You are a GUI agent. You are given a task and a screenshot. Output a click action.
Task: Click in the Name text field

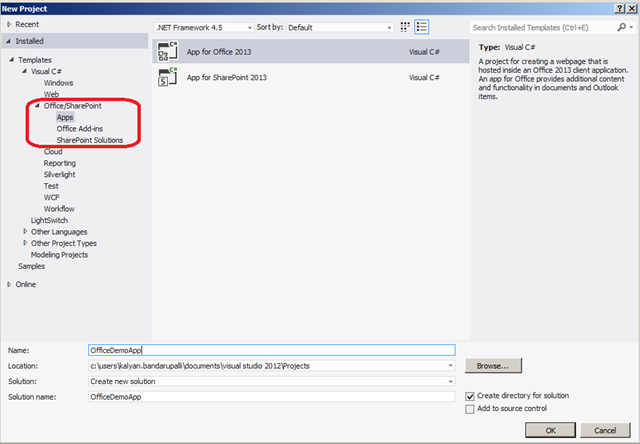point(271,350)
